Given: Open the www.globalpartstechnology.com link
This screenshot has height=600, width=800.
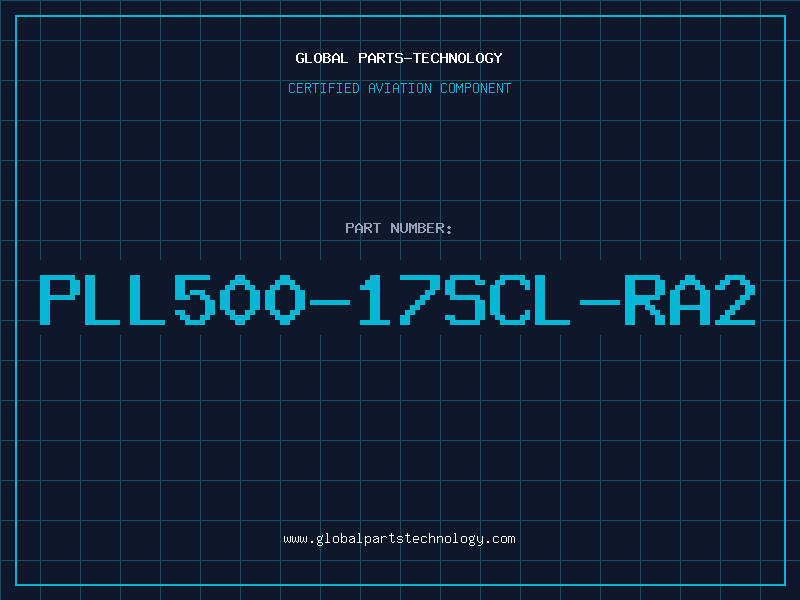Looking at the screenshot, I should 399,539.
